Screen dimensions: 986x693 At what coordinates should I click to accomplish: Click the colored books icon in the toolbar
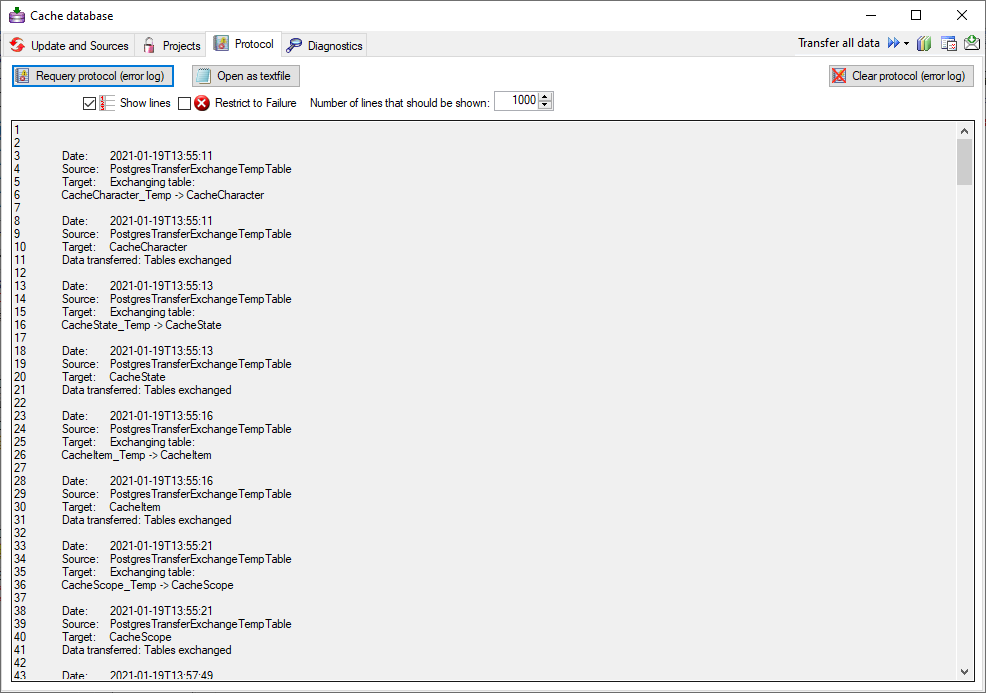[x=924, y=43]
